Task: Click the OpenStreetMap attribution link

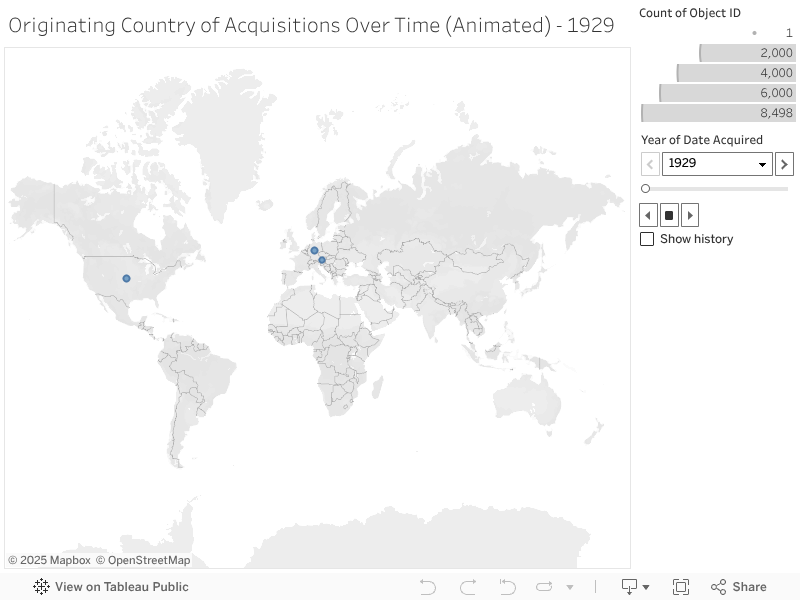Action: 143,560
